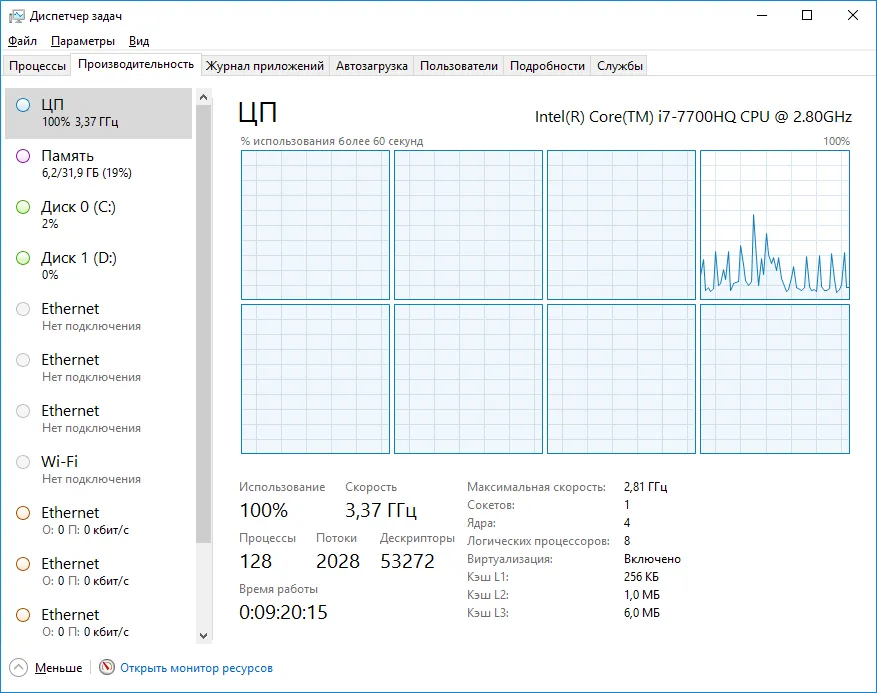This screenshot has width=877, height=693.
Task: Click the Resource Monitor gauge icon
Action: (107, 667)
